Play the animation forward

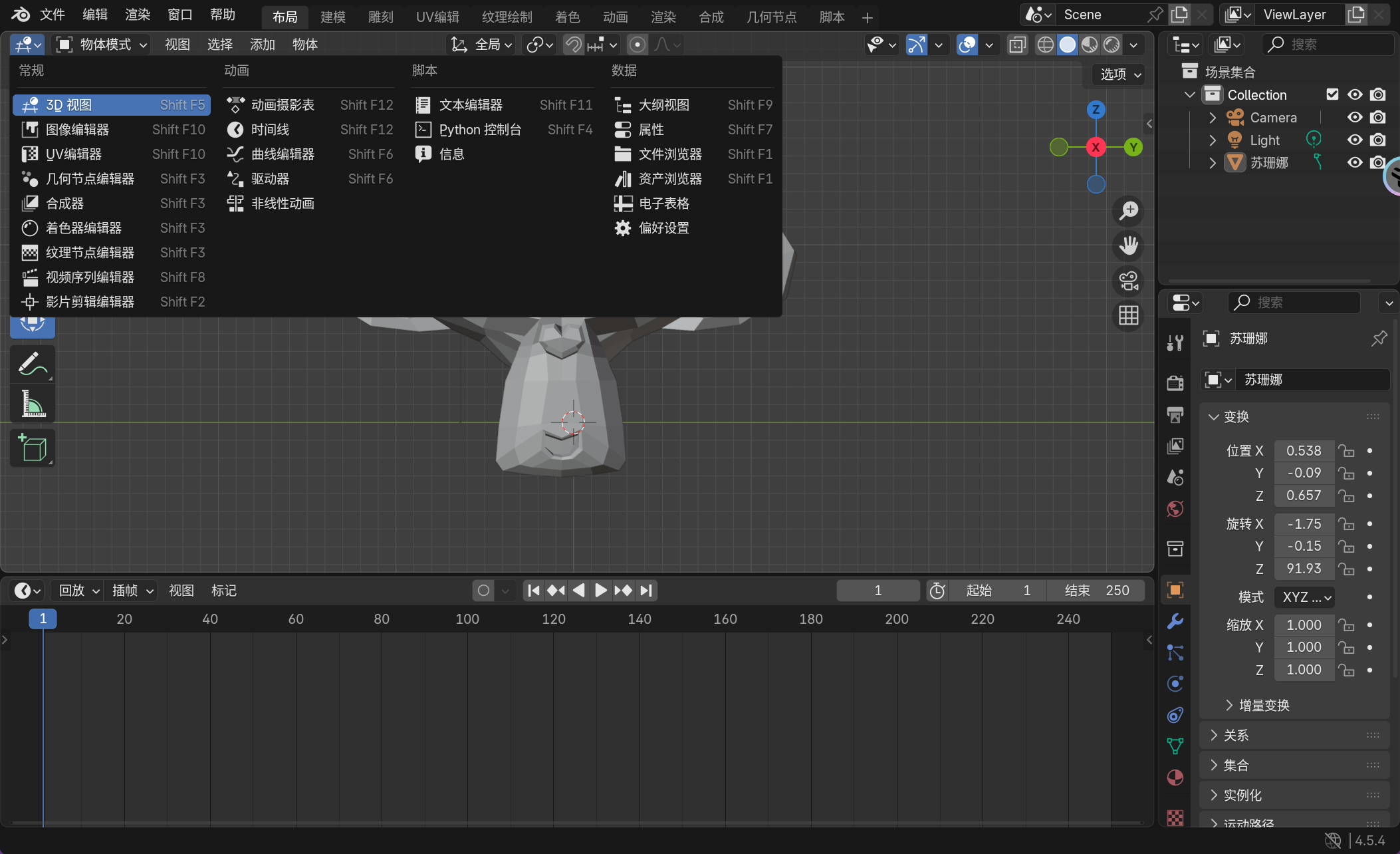point(600,591)
